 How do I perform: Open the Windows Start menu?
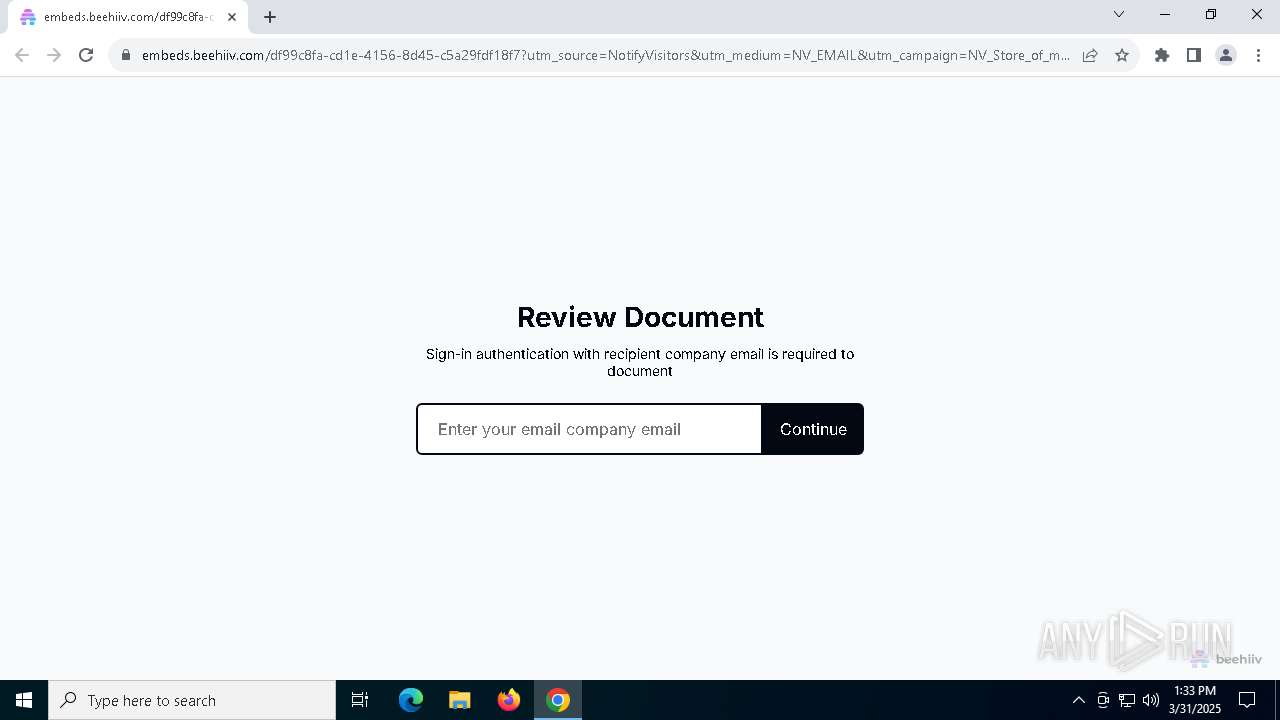tap(24, 700)
